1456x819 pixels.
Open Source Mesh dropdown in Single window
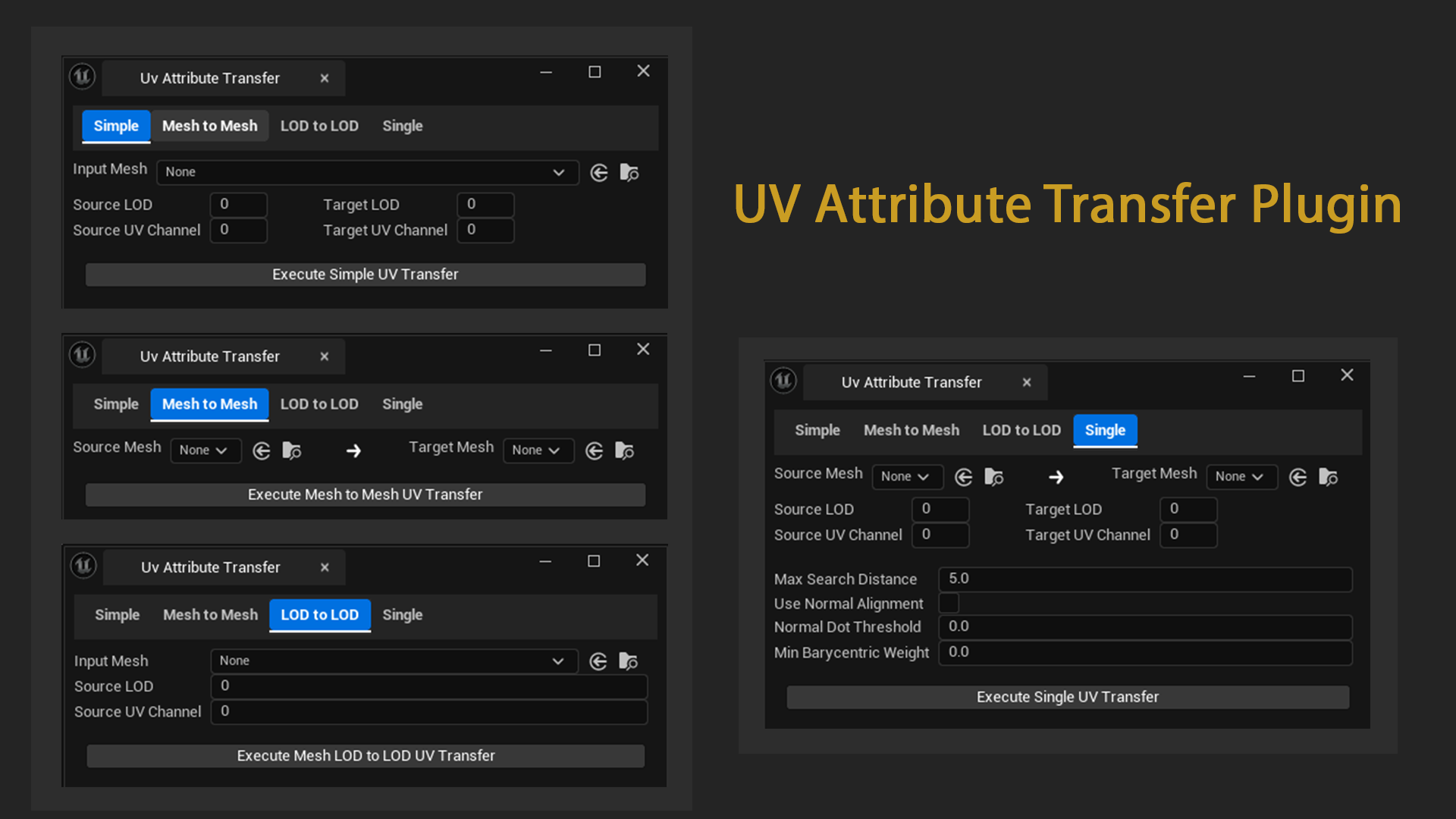(908, 476)
